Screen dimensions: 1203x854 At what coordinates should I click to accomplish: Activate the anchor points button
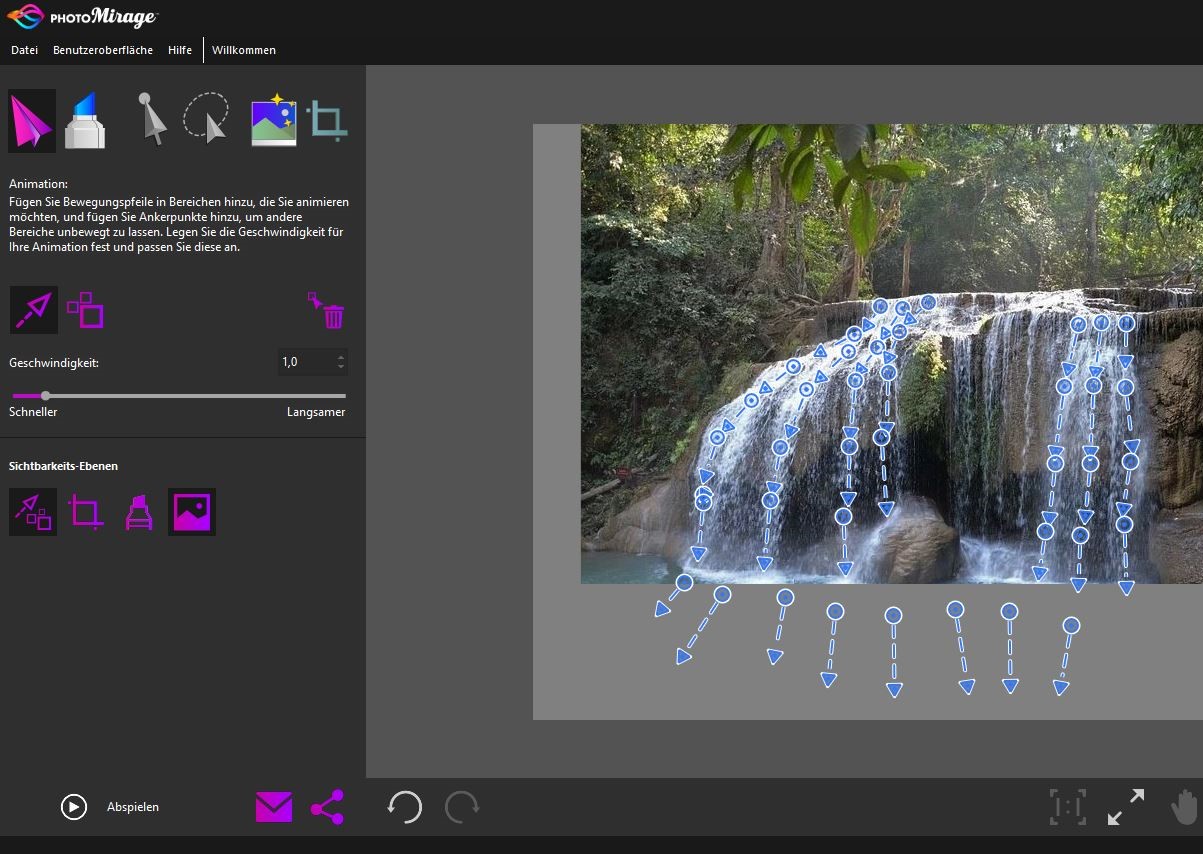click(86, 310)
